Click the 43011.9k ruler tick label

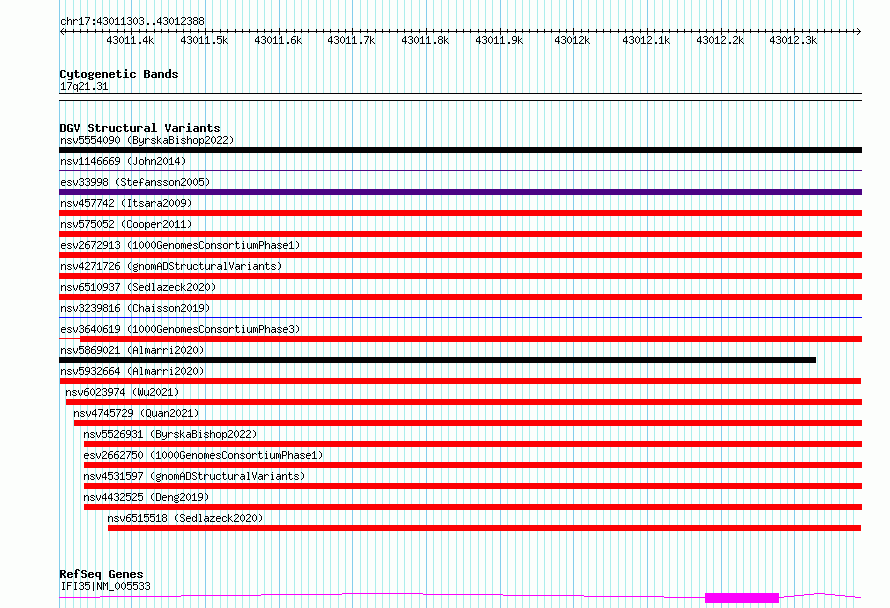(499, 41)
